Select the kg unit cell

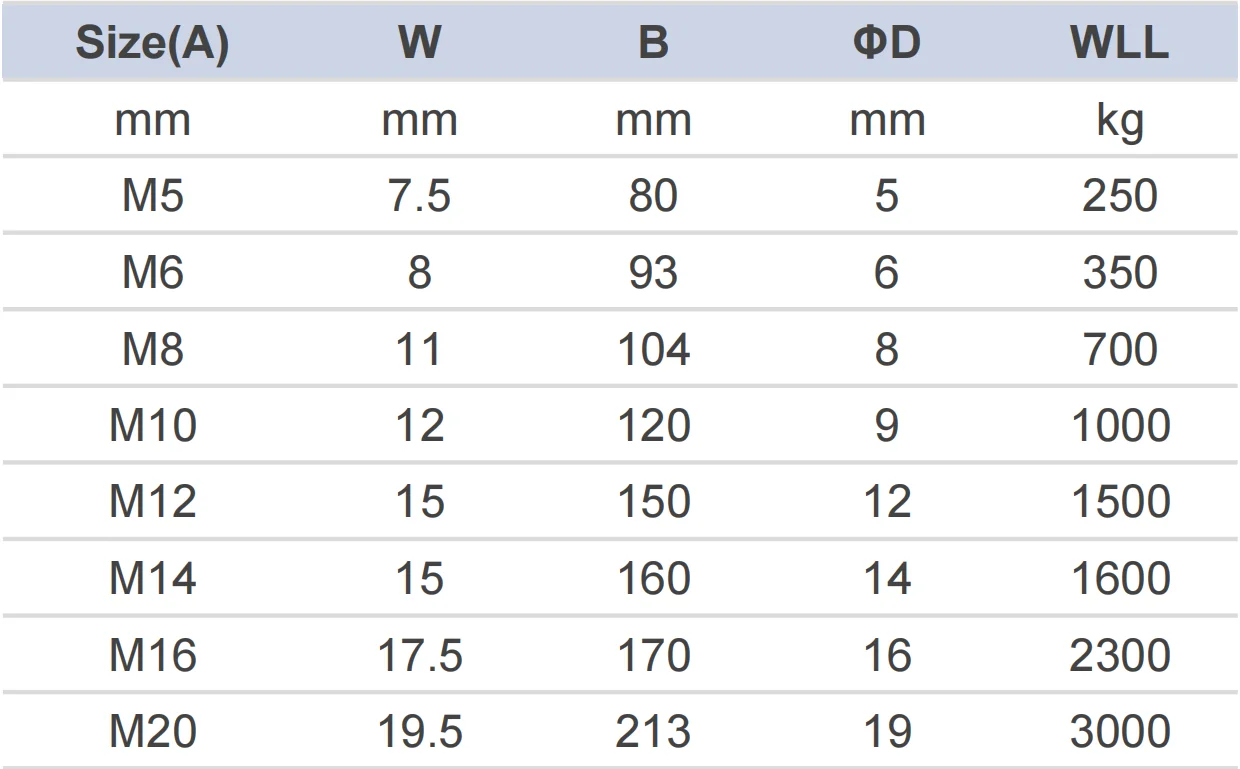tap(1119, 121)
